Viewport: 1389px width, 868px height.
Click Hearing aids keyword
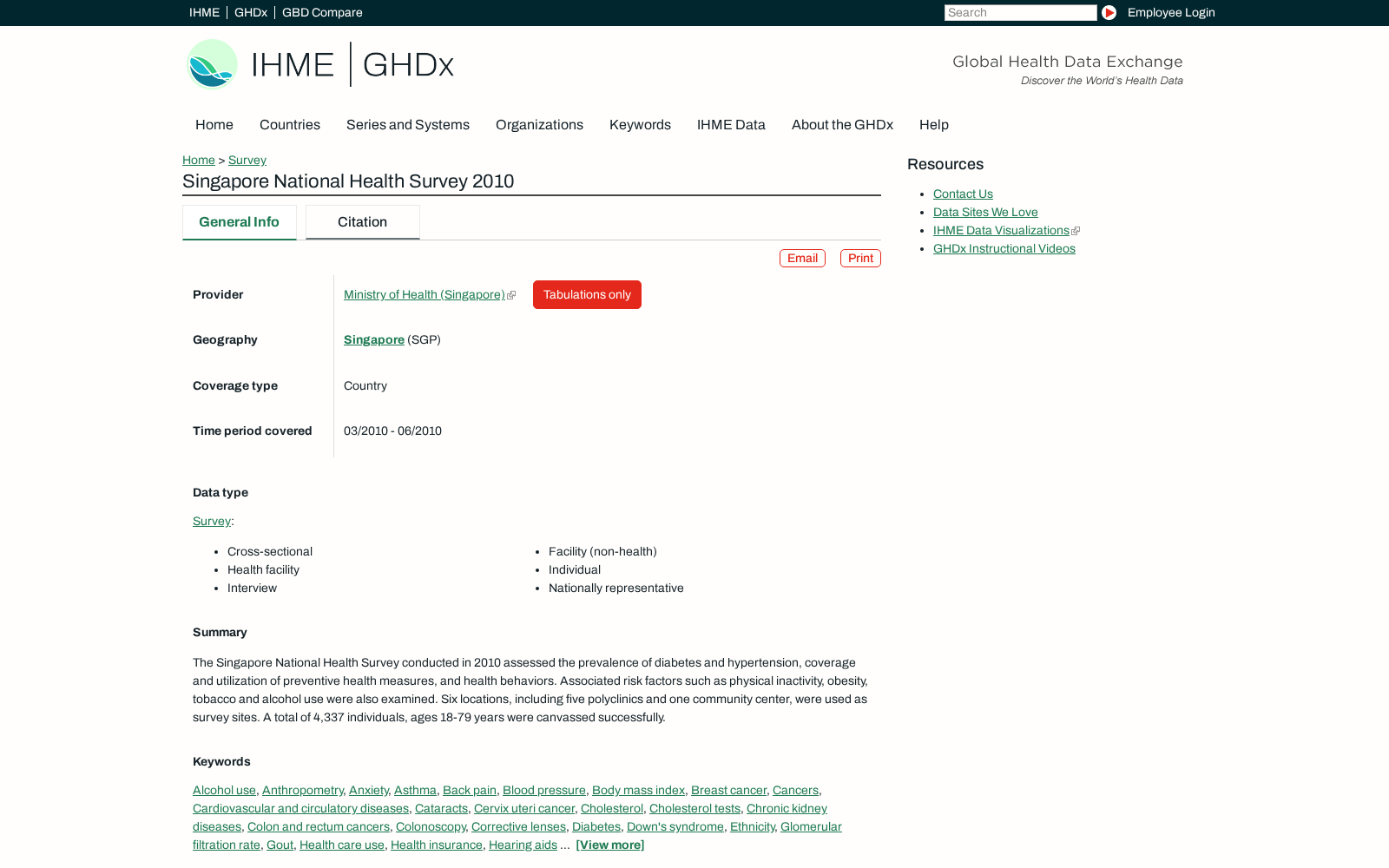523,845
